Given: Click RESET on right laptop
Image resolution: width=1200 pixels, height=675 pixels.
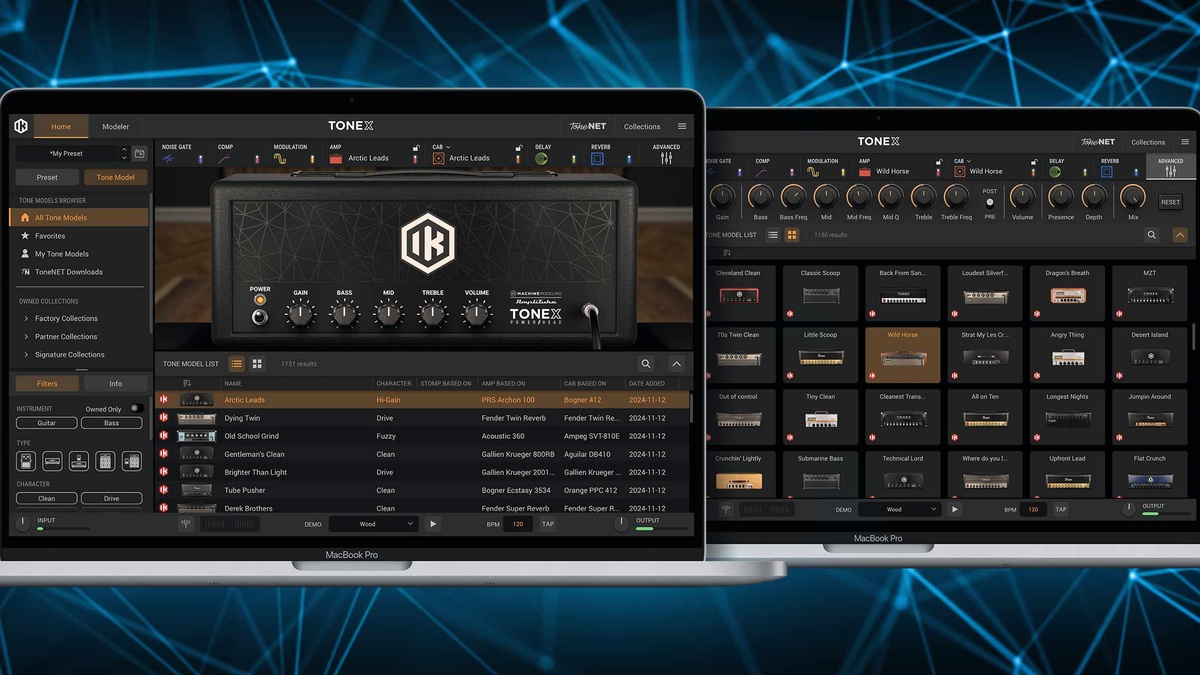Looking at the screenshot, I should tap(1170, 202).
